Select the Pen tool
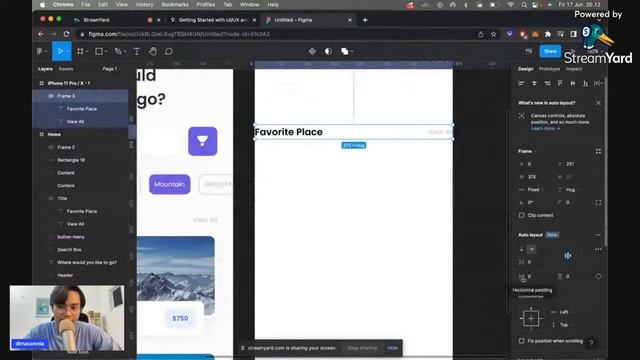 pos(118,51)
